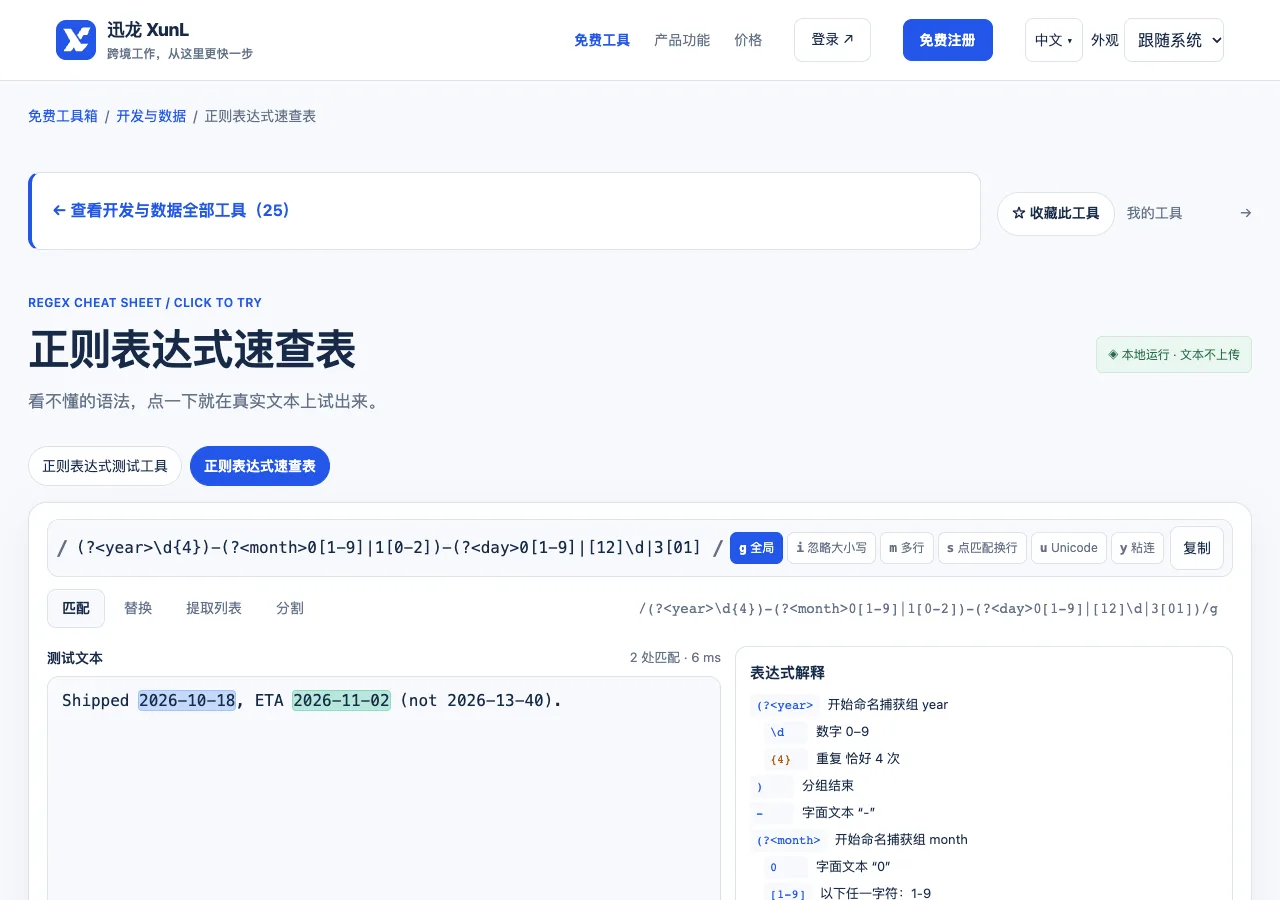The image size is (1280, 900).
Task: Toggle the s 点匹配换行 flag
Action: pos(982,548)
